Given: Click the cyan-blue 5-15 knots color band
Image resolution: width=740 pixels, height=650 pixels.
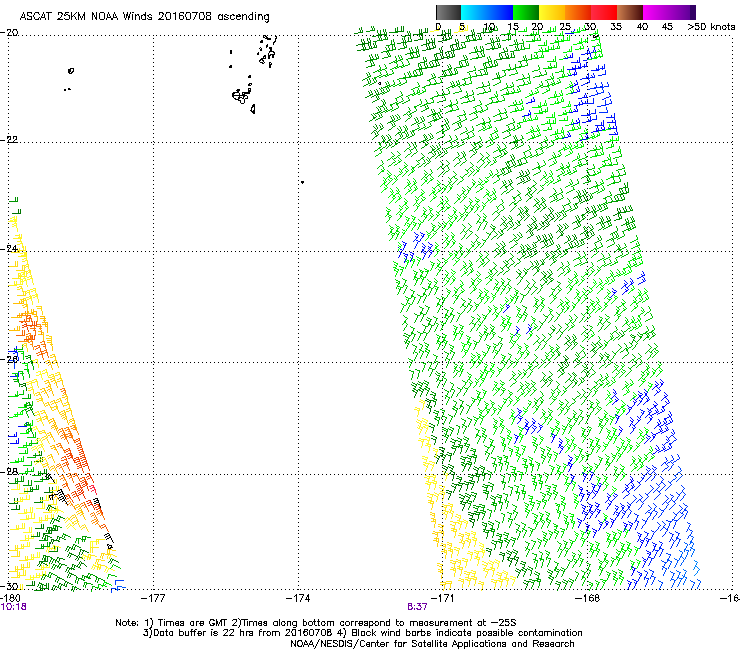Looking at the screenshot, I should 487,12.
